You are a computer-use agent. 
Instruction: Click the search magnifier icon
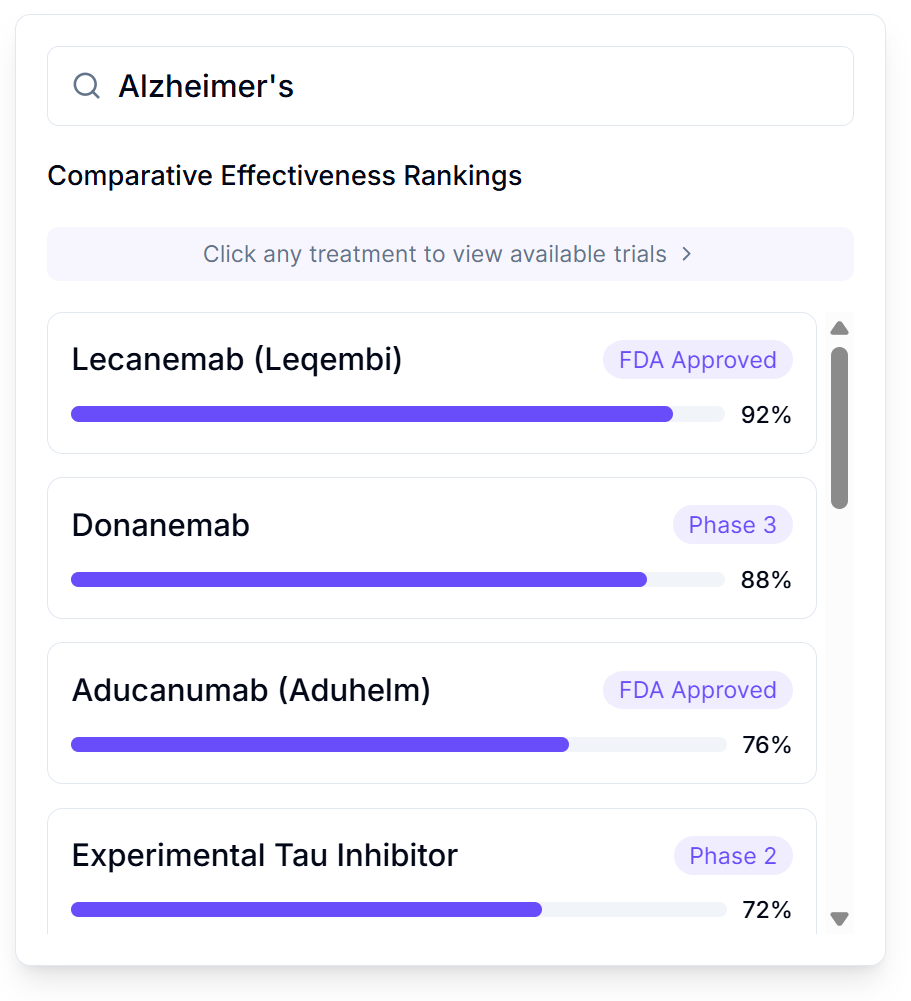[87, 86]
